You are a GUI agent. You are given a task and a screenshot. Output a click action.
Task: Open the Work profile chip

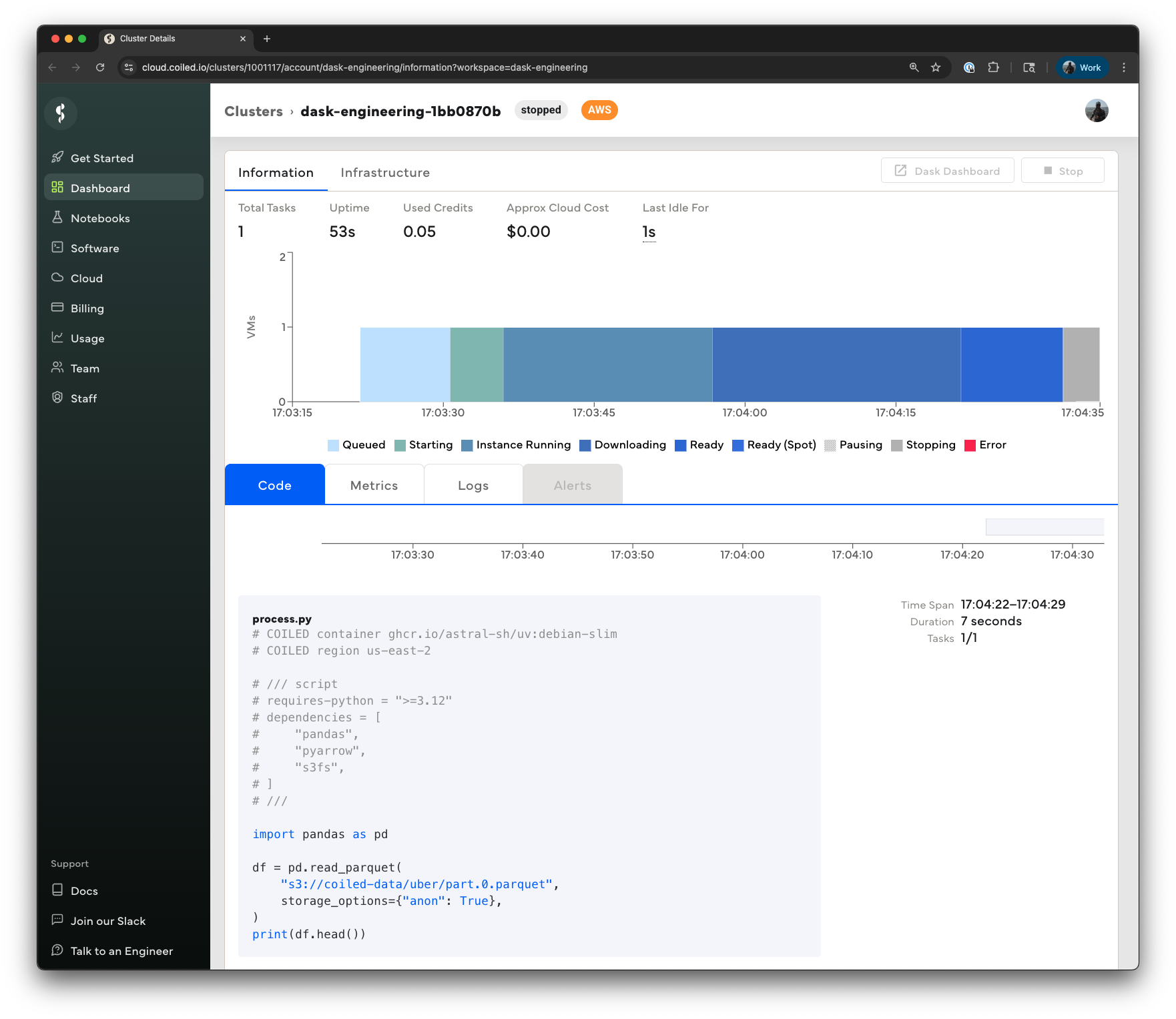1082,67
